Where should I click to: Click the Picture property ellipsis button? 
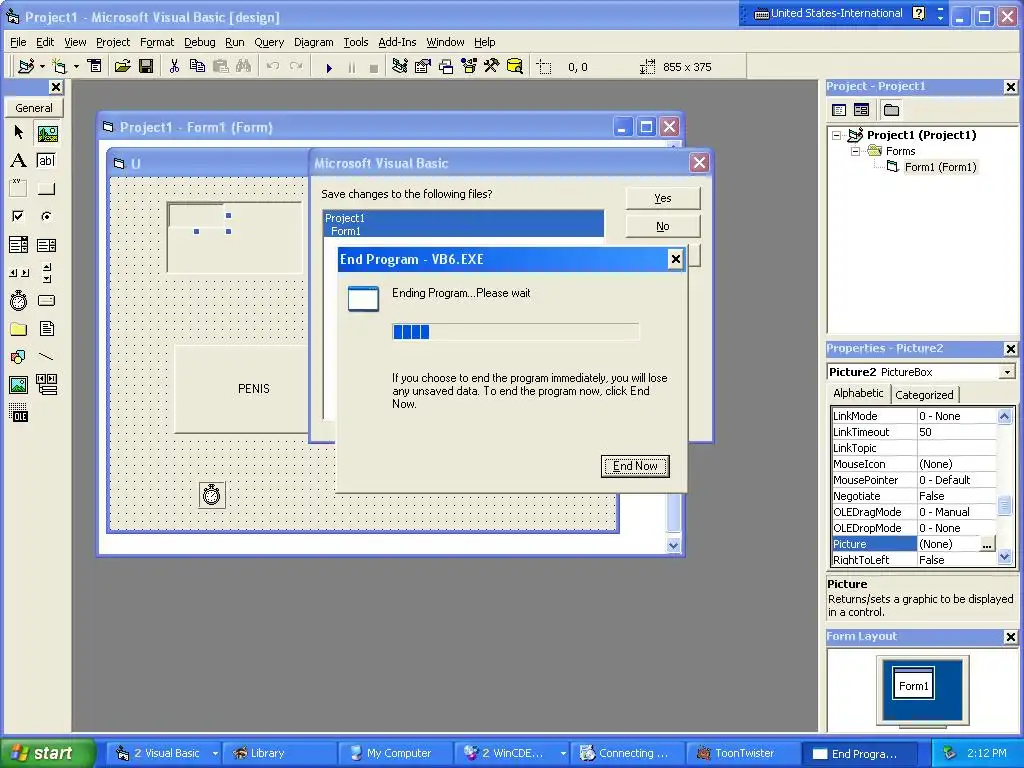click(987, 544)
